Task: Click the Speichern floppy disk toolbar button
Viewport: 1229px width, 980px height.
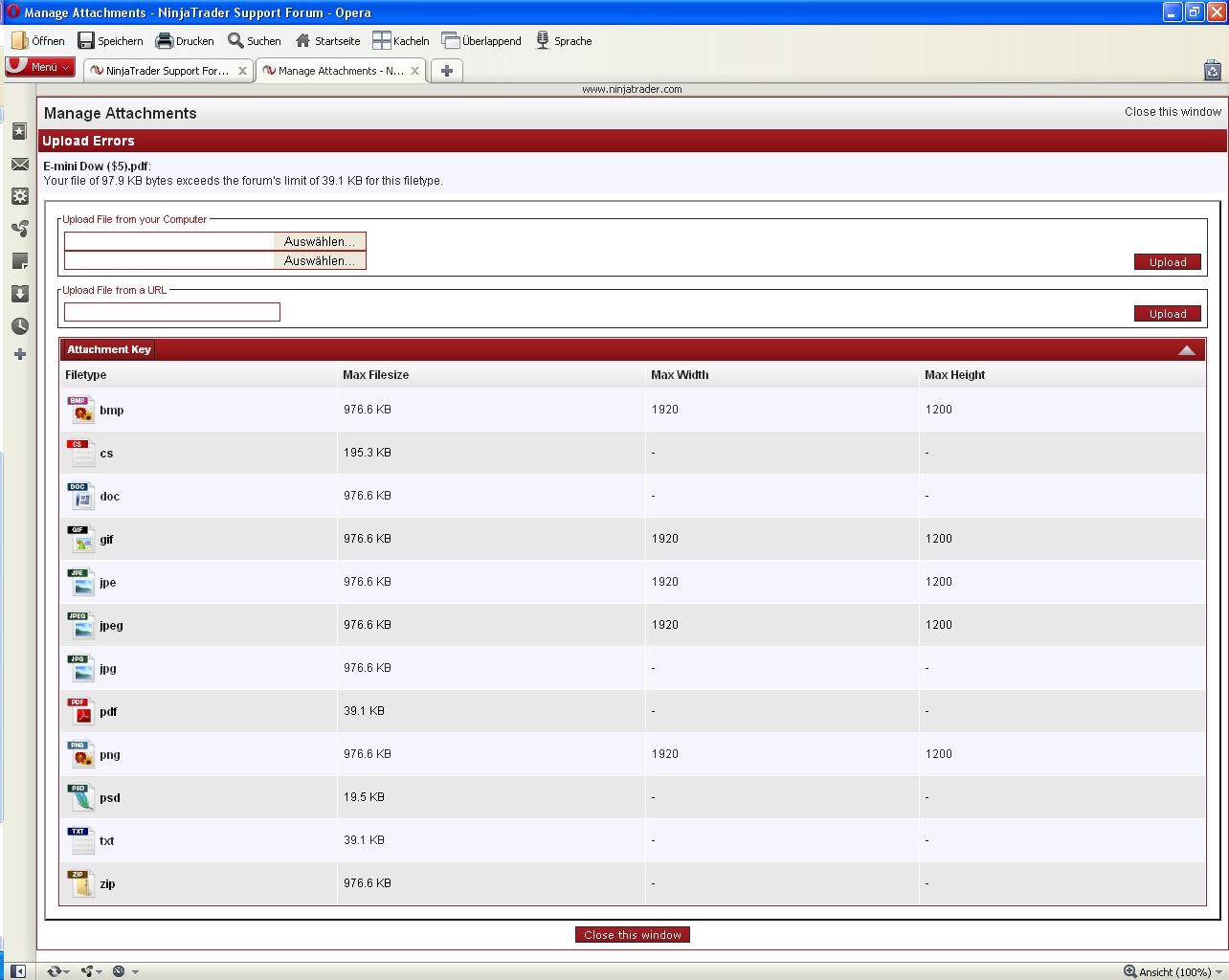Action: (111, 41)
